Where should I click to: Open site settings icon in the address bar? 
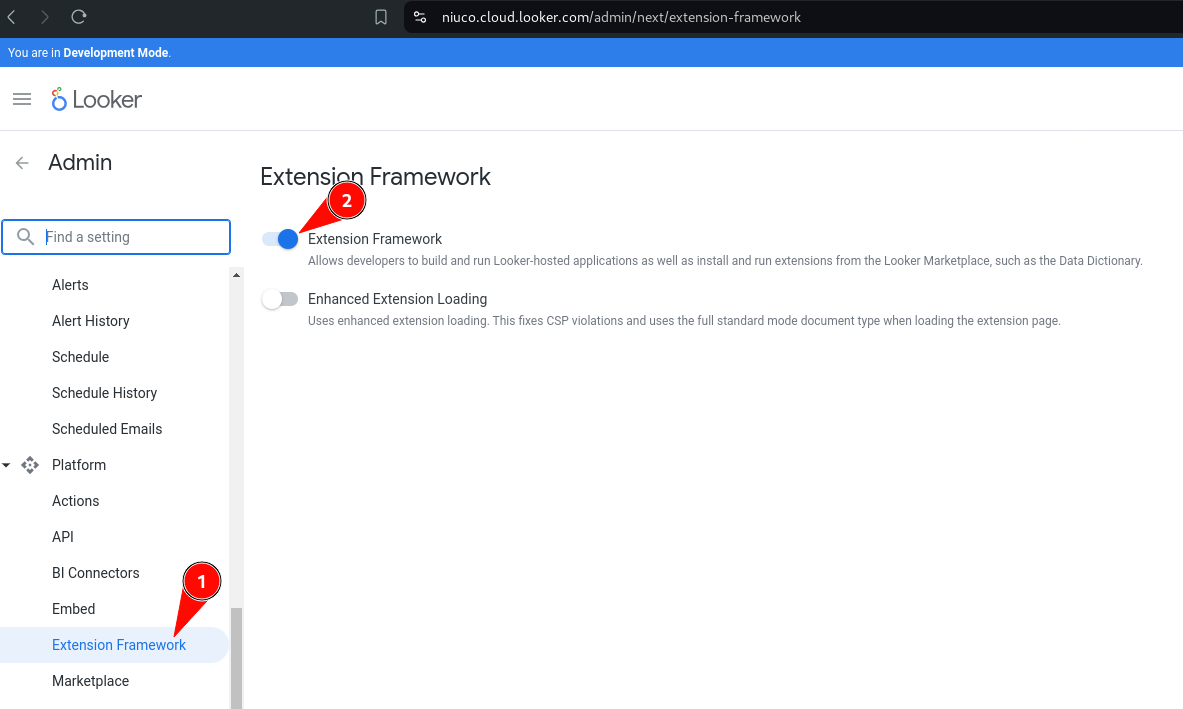click(x=420, y=17)
